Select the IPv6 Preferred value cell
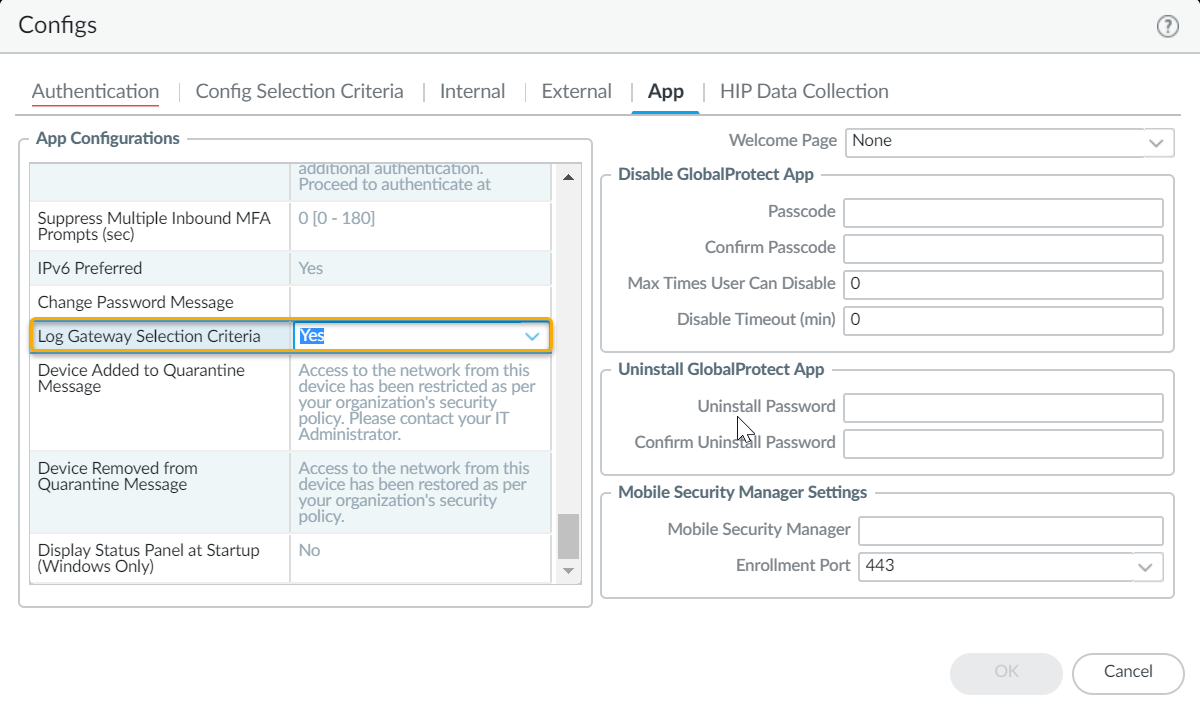 coord(420,268)
